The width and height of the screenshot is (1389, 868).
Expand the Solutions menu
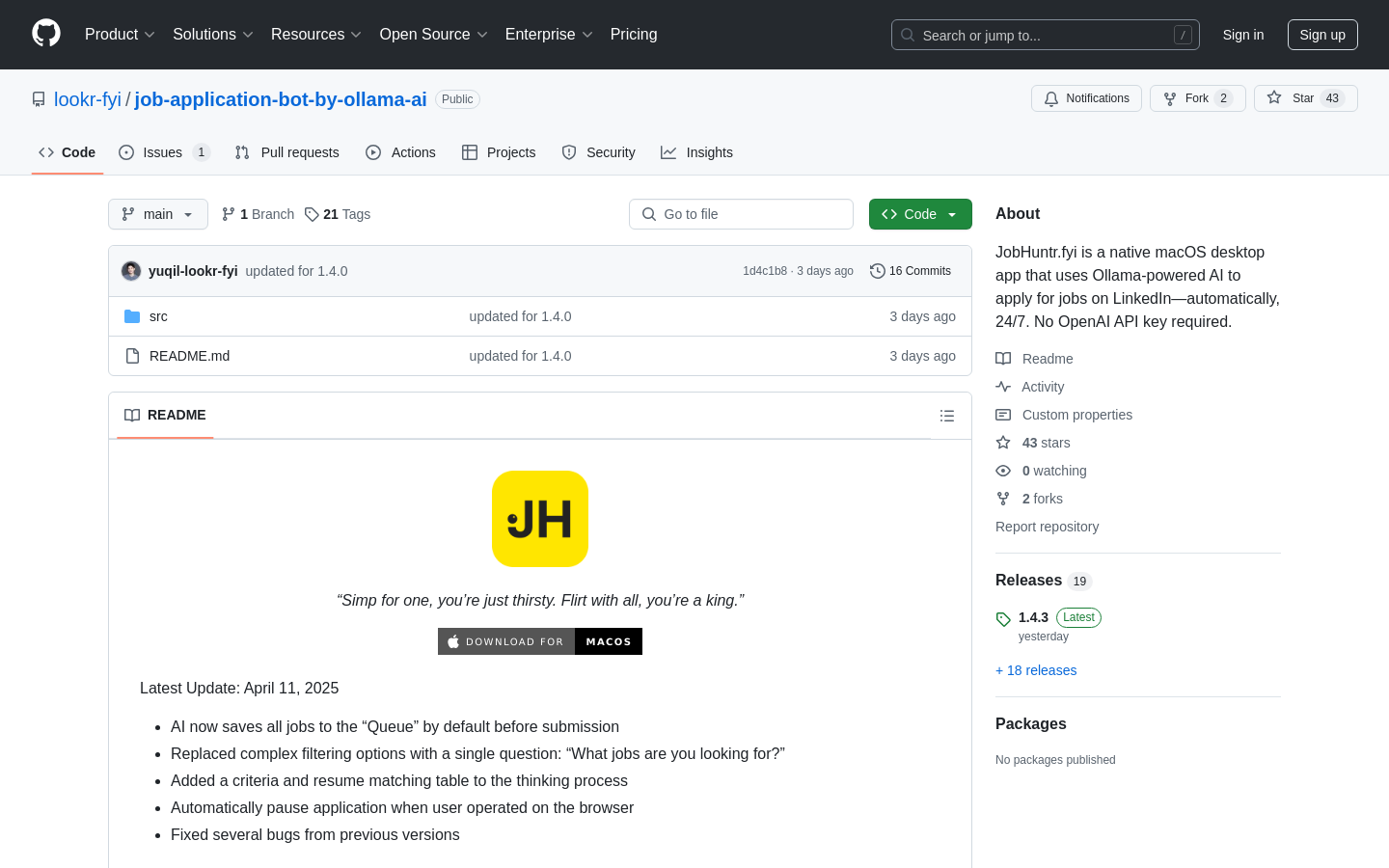point(212,35)
